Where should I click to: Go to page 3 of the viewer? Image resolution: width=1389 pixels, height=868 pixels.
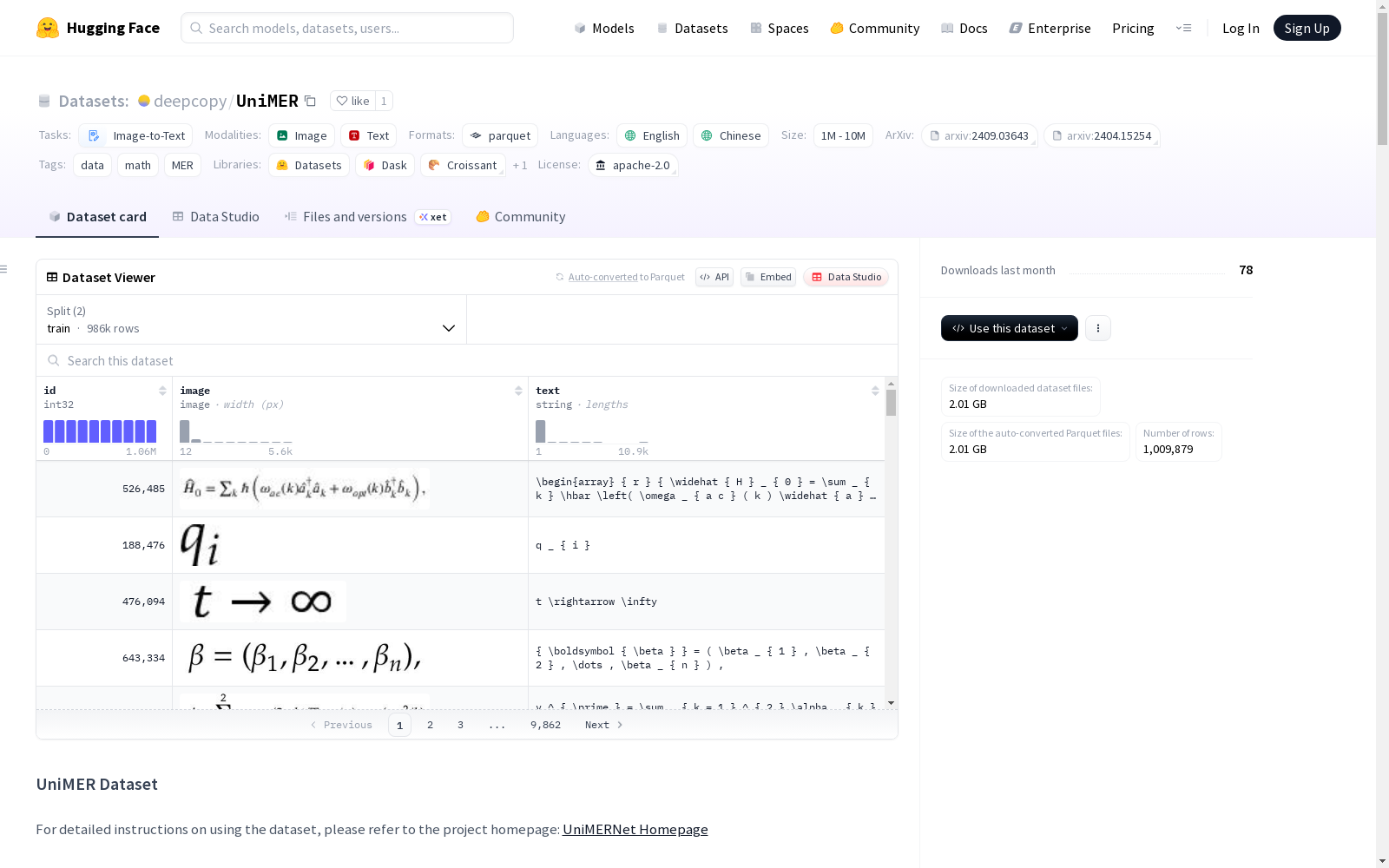(460, 725)
